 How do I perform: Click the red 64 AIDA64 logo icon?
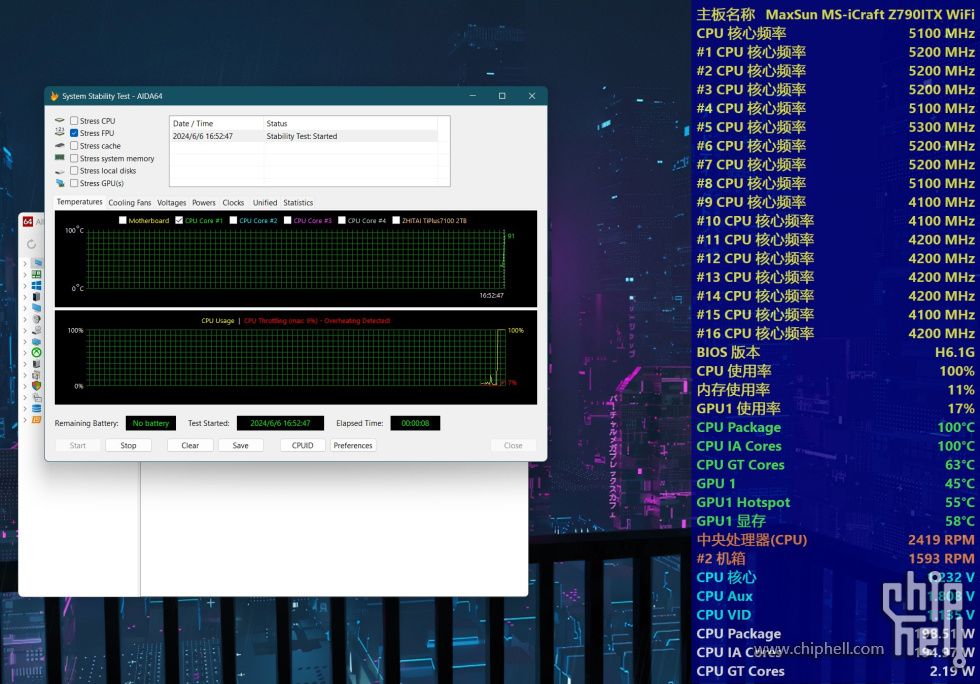[x=28, y=221]
